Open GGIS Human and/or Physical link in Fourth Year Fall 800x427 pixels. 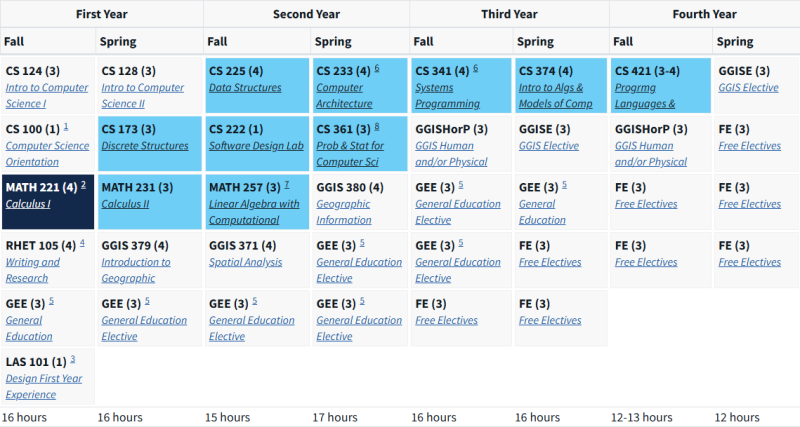[x=651, y=154]
